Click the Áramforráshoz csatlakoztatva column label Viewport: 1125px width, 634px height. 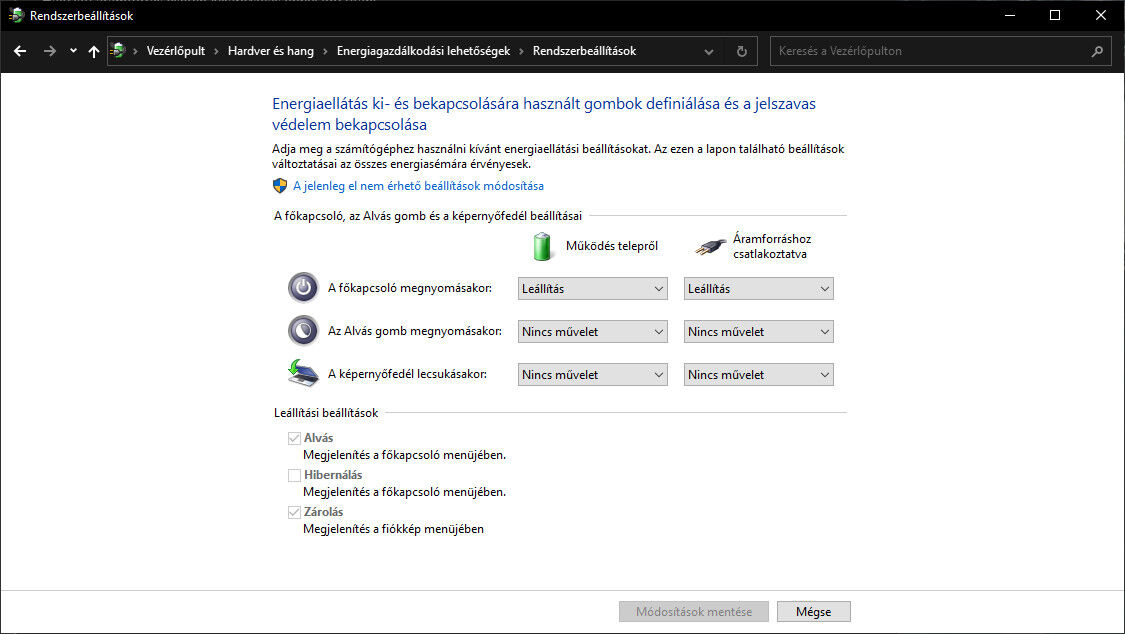[771, 246]
